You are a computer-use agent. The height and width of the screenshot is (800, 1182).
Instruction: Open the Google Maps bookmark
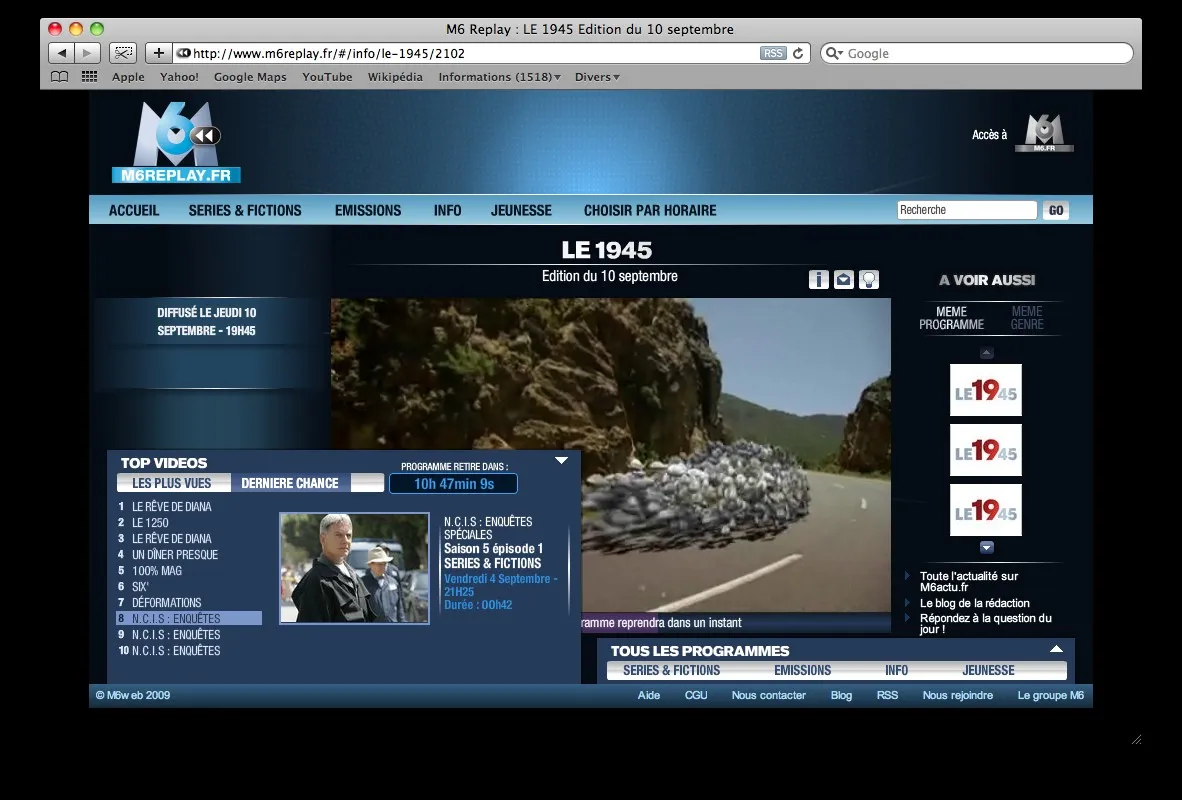point(250,77)
